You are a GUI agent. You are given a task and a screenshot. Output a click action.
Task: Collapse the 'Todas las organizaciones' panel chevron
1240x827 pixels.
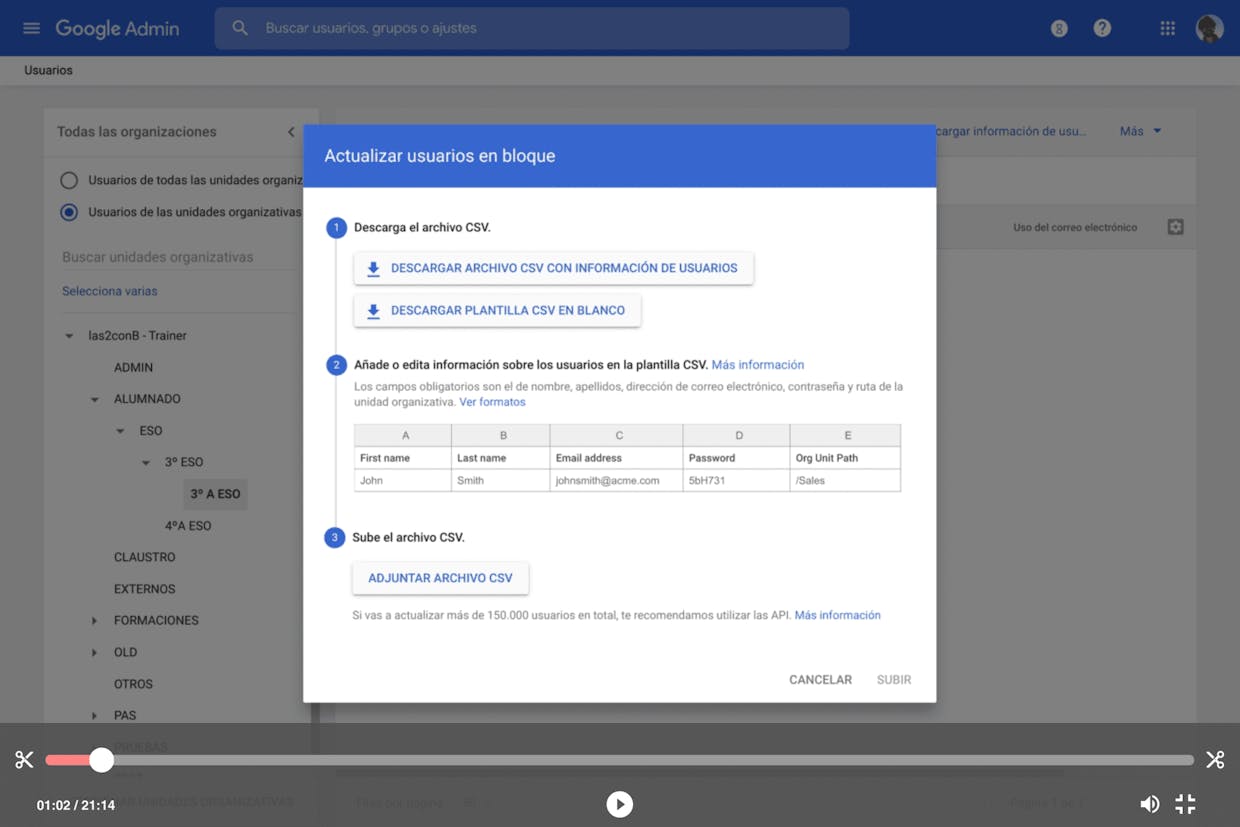(291, 132)
